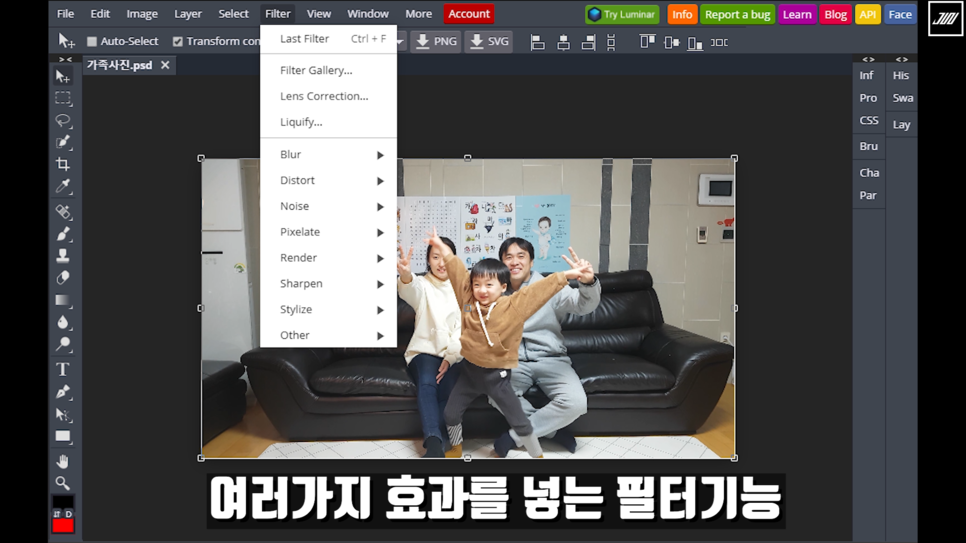Expand the Noise filter submenu
The image size is (966, 543).
click(x=328, y=206)
